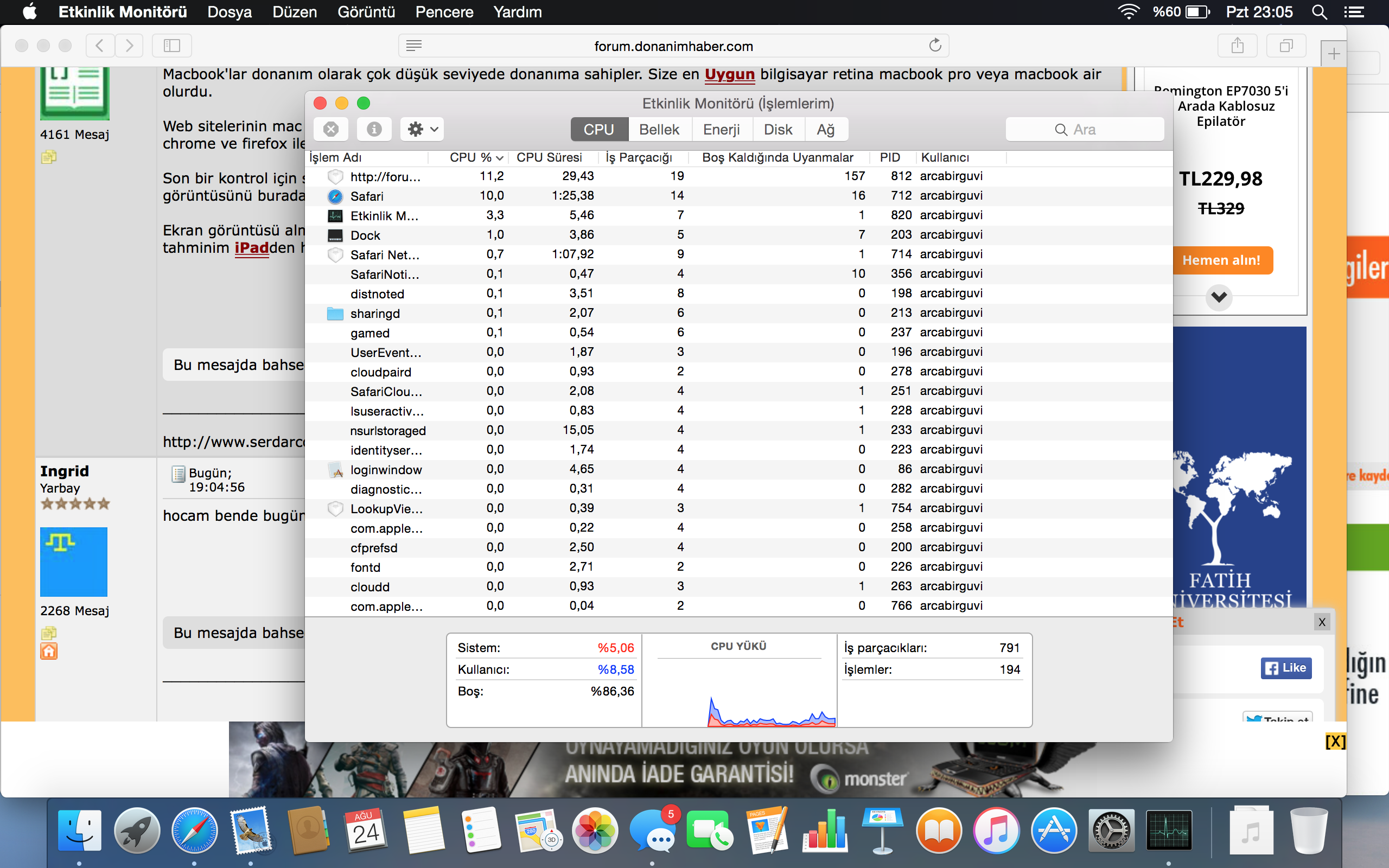Close the bottom banner ad [X]
Image resolution: width=1389 pixels, height=868 pixels.
pyautogui.click(x=1335, y=742)
